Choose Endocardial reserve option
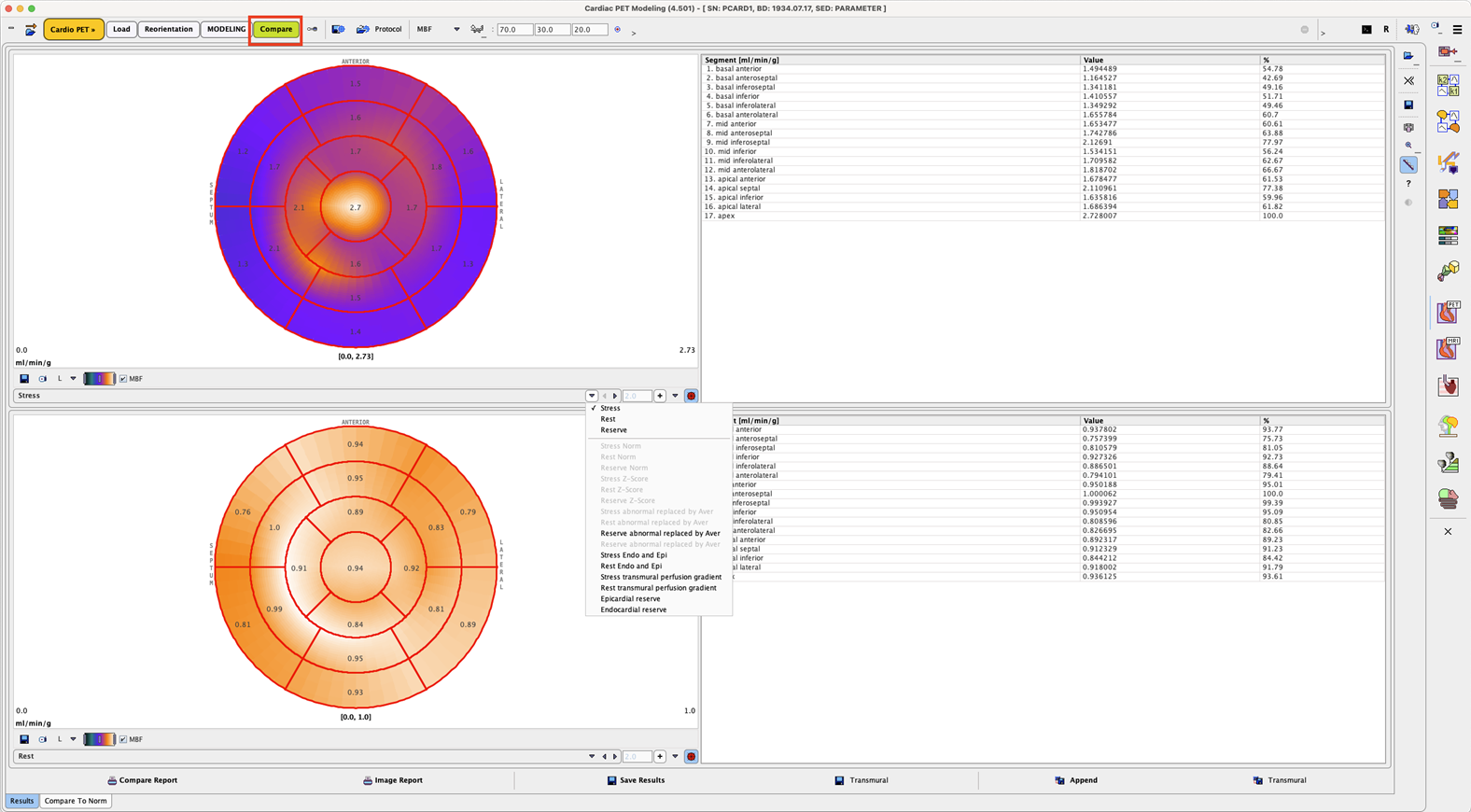The image size is (1471, 812). pos(658,609)
